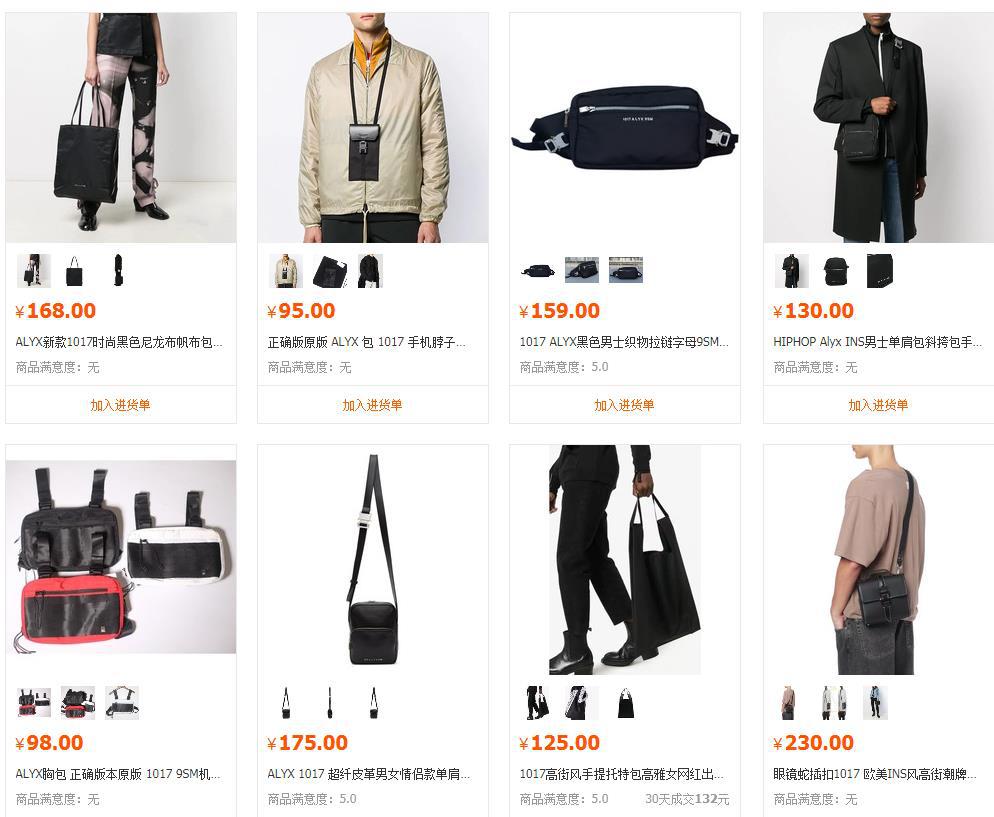Select the first thumbnail of the ¥98.00 chest bags
Screen dimensions: 994x817
click(x=34, y=703)
